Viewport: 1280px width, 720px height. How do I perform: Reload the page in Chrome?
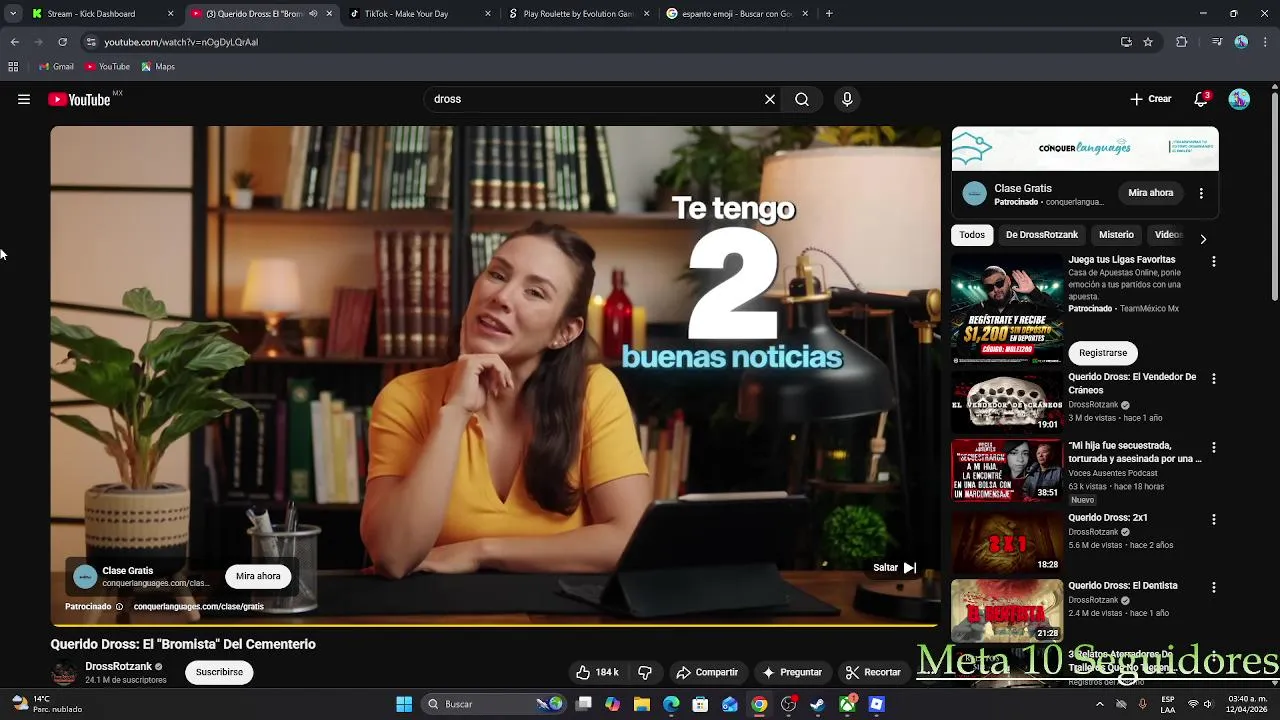62,42
